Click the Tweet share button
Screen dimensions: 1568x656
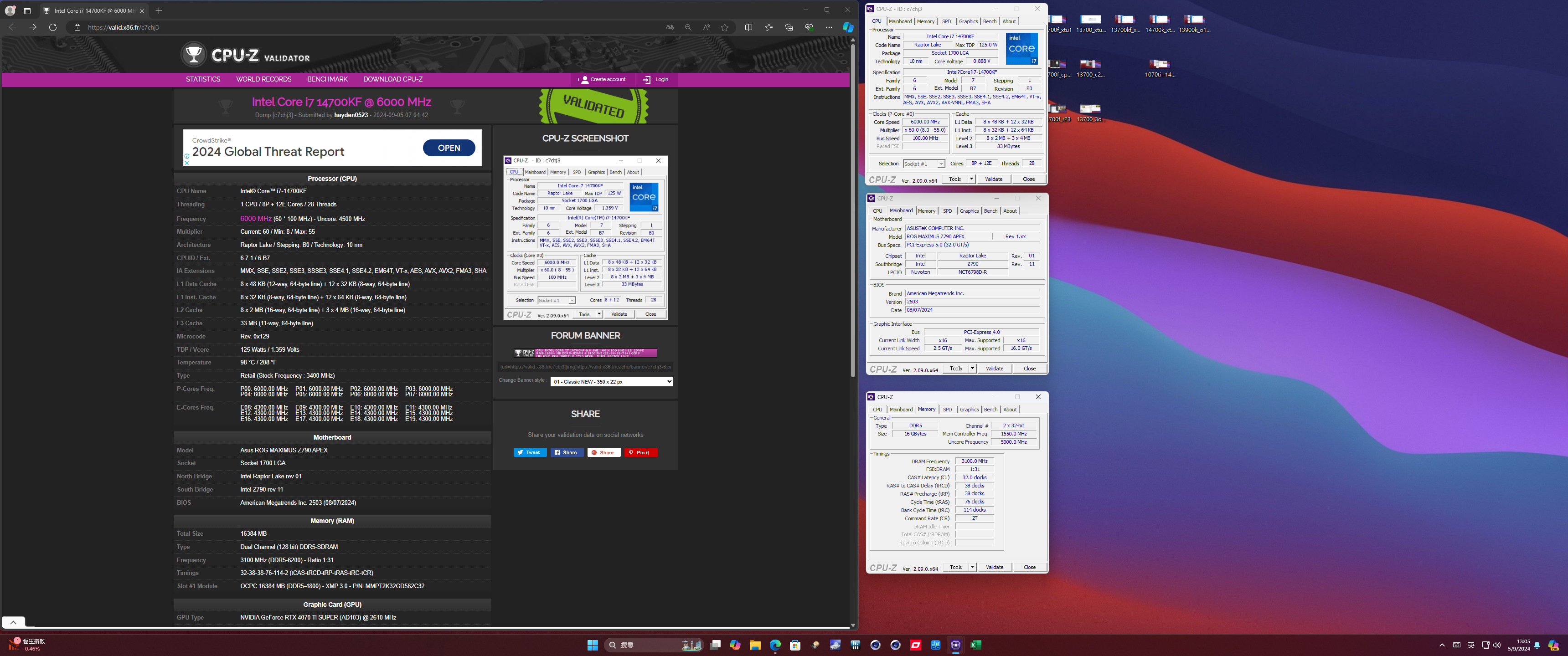point(530,452)
